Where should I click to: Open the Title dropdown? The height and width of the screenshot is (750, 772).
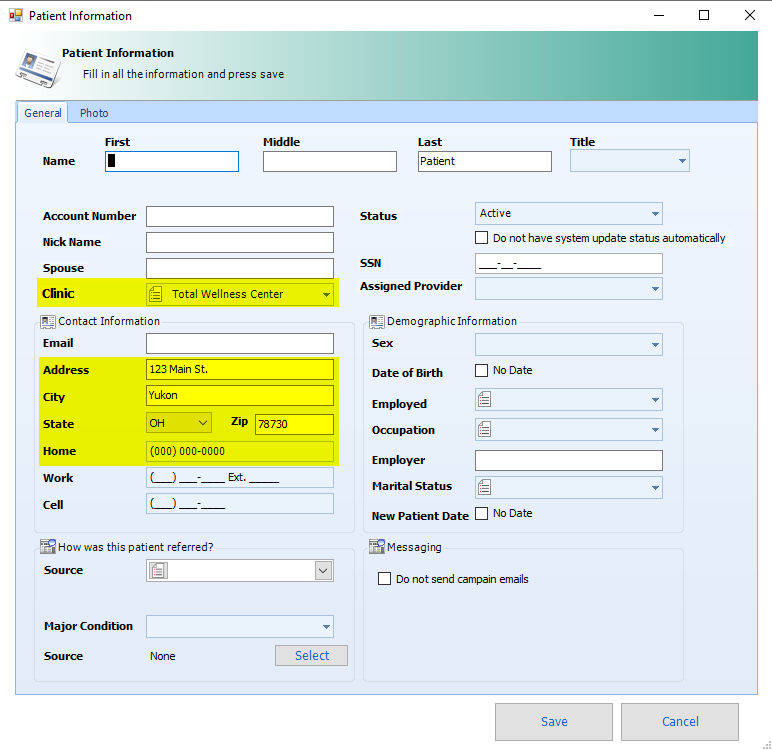point(630,161)
